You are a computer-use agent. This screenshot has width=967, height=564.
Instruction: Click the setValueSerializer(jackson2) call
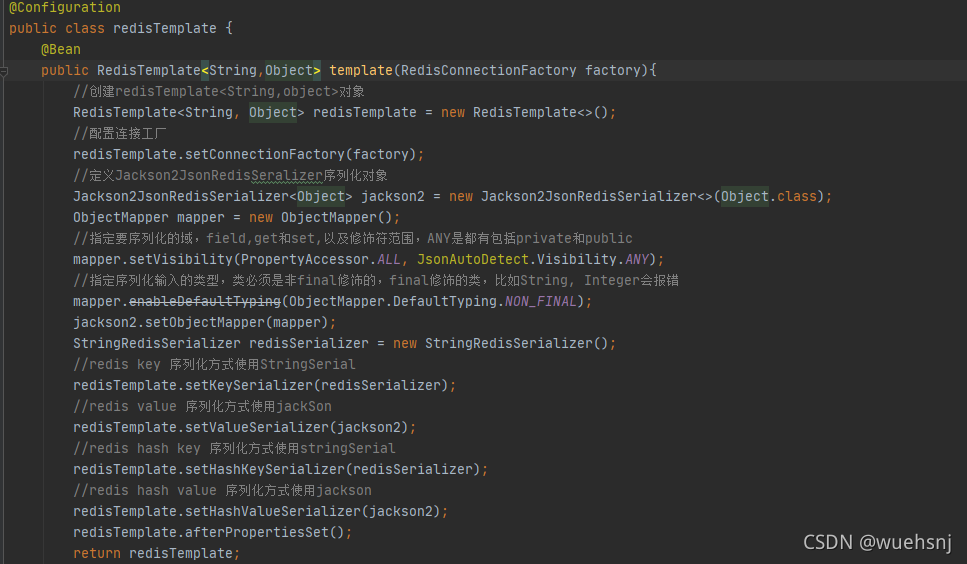click(x=297, y=427)
